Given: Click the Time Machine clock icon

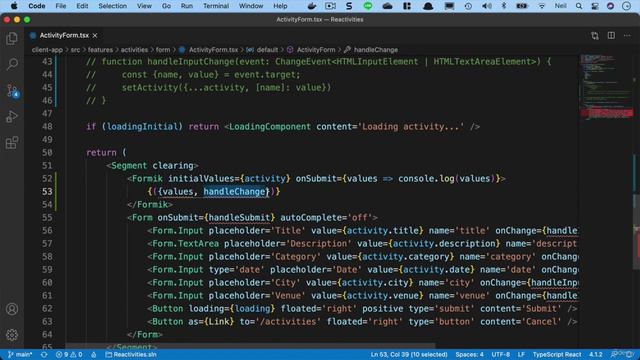Looking at the screenshot, I should pyautogui.click(x=468, y=6).
